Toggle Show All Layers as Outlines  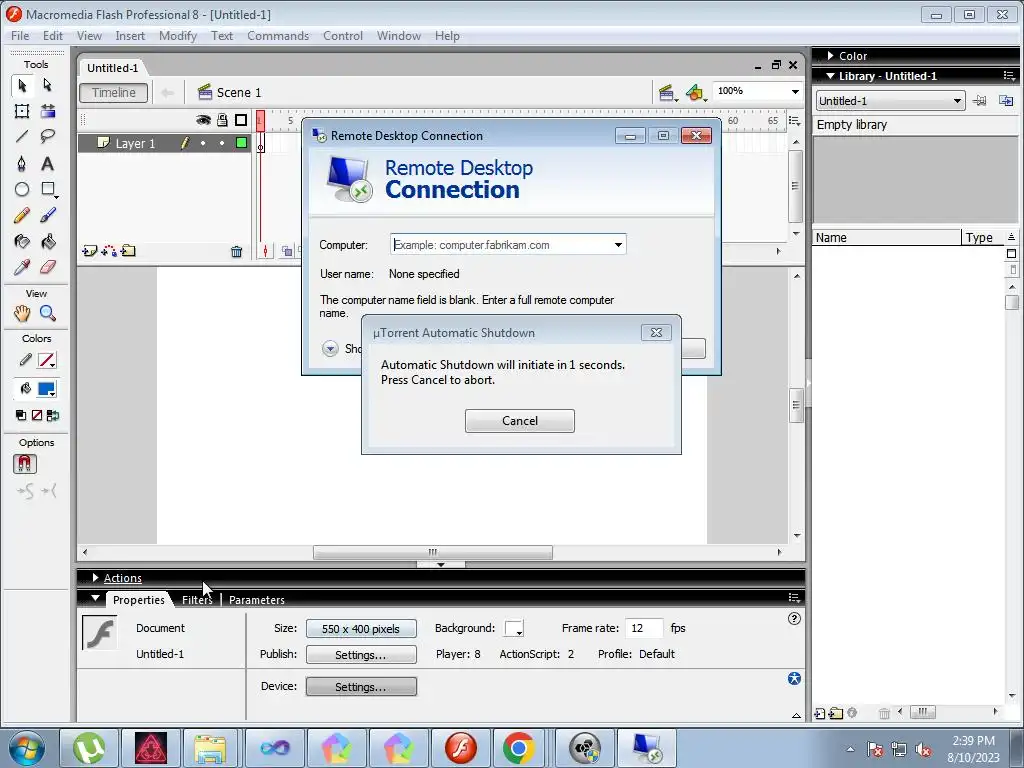(241, 120)
